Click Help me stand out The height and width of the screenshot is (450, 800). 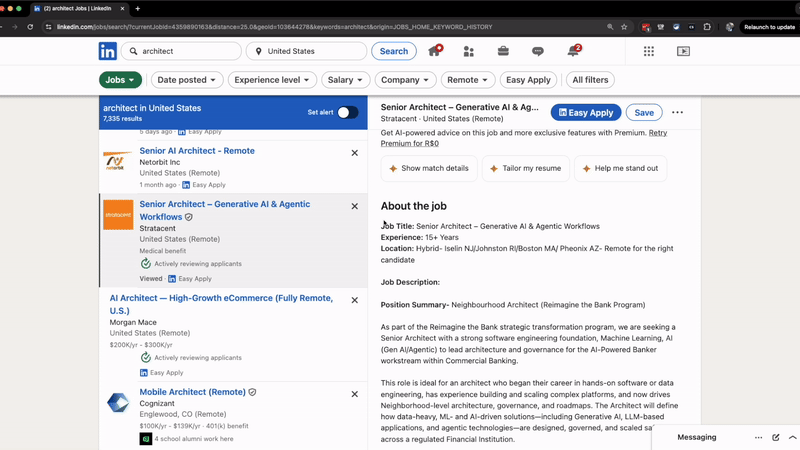pos(620,168)
